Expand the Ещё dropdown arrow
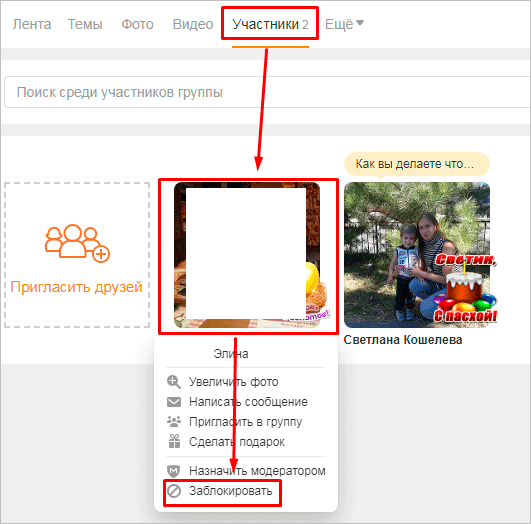The width and height of the screenshot is (531, 524). (360, 23)
